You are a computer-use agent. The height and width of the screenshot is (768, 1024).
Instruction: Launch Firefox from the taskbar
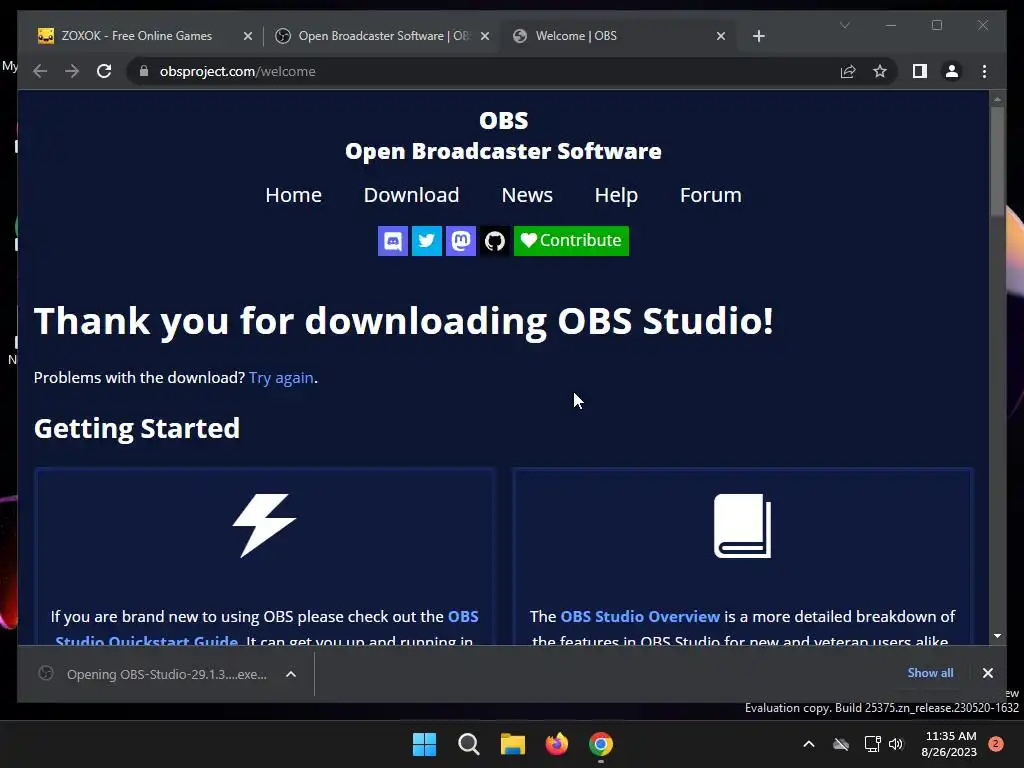pos(556,744)
